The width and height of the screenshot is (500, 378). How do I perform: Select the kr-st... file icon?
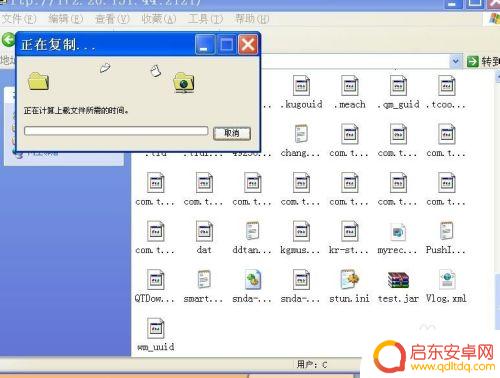[349, 231]
